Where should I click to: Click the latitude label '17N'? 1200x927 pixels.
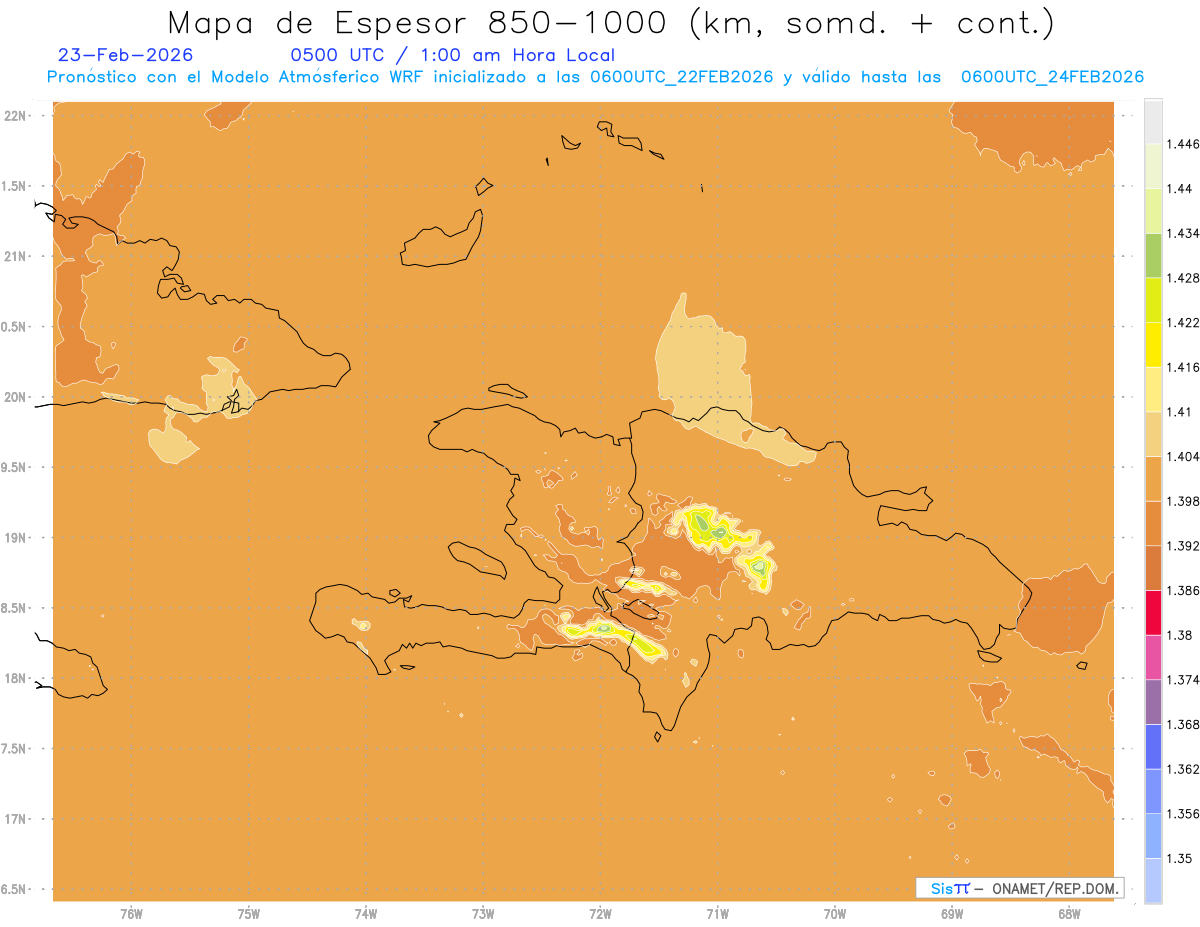point(17,819)
